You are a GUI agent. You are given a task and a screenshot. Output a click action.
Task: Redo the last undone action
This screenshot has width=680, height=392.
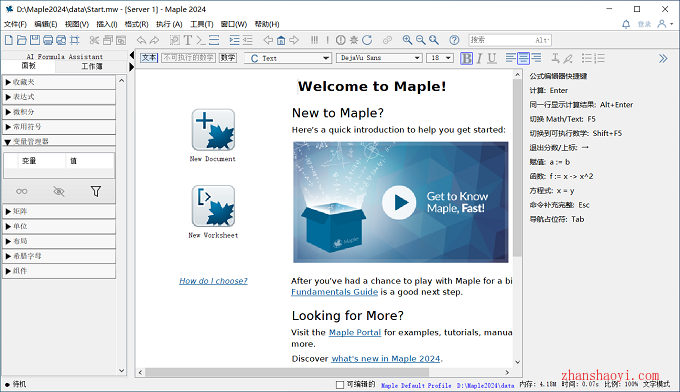tap(154, 40)
